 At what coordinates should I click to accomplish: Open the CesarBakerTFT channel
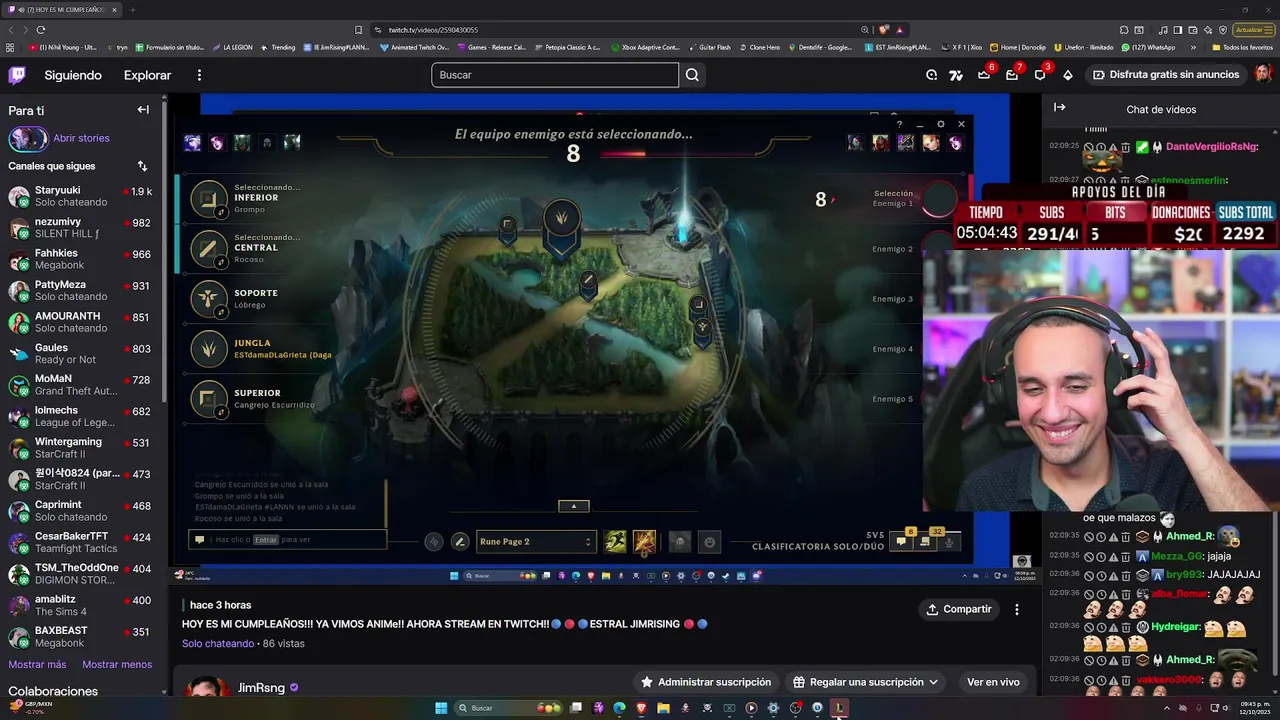pyautogui.click(x=80, y=542)
